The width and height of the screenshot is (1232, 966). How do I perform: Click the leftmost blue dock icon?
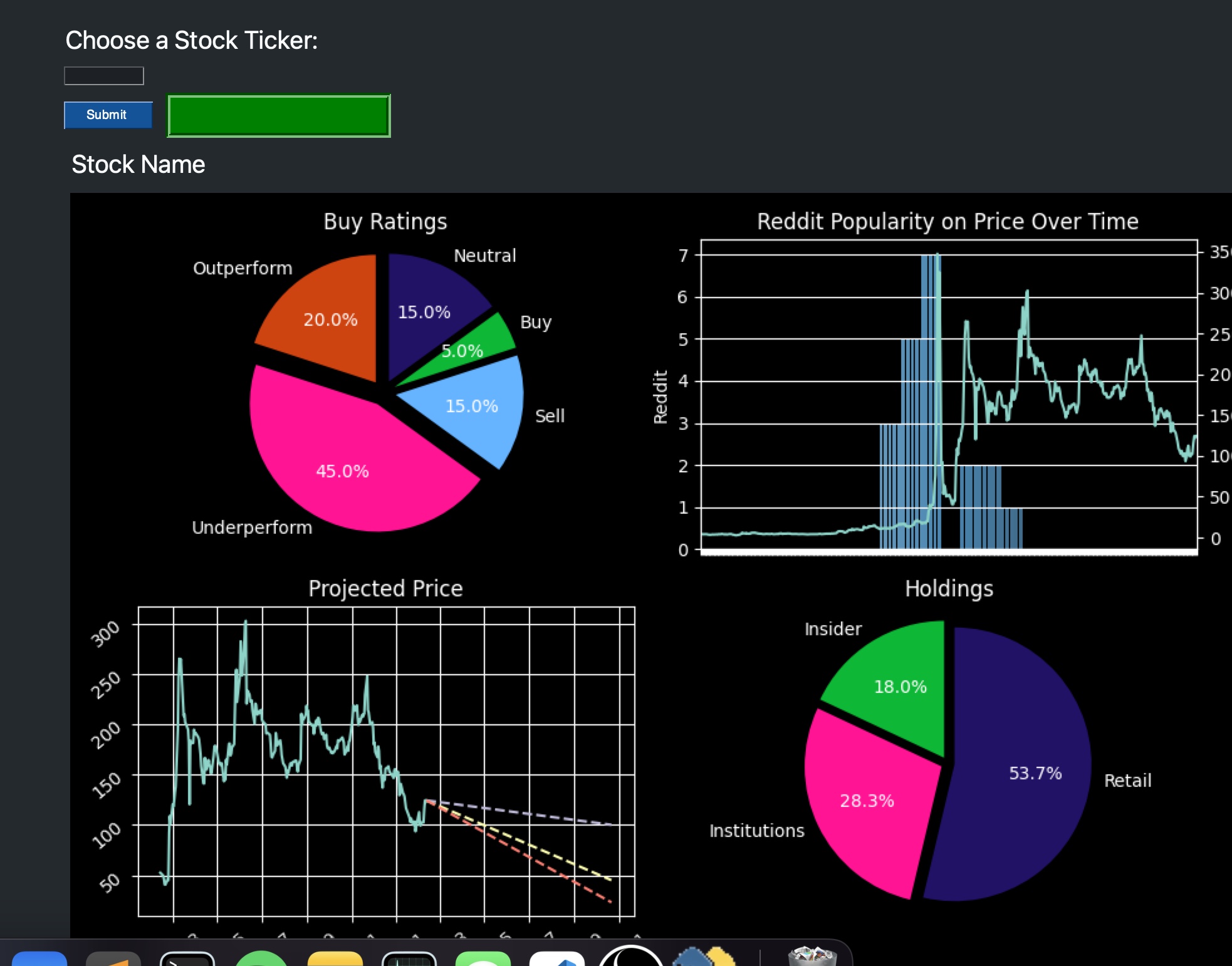coord(39,958)
